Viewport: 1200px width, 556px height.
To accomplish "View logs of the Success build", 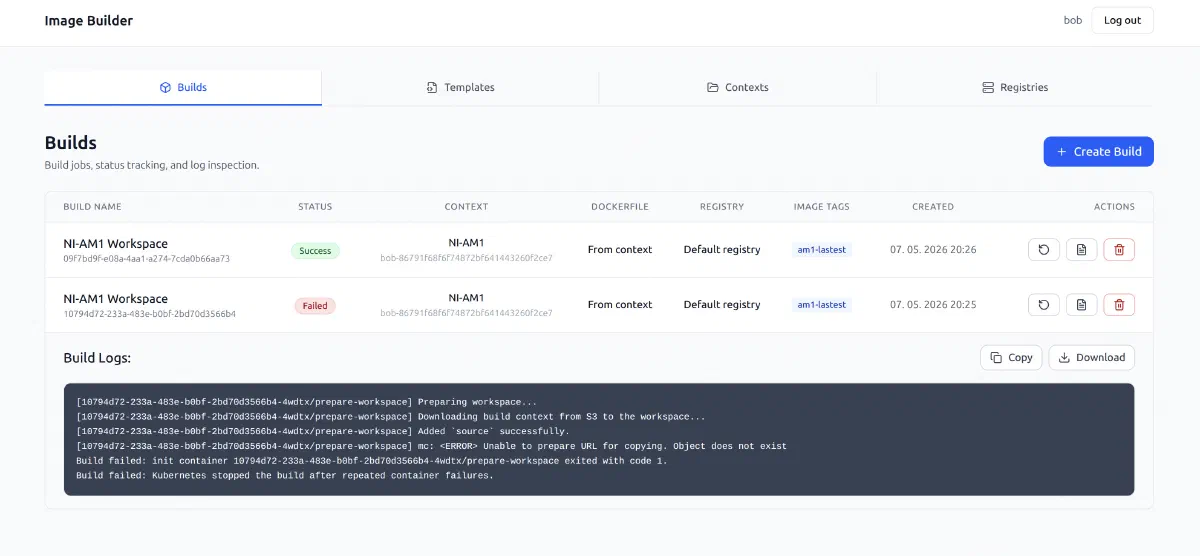I will pos(1081,250).
